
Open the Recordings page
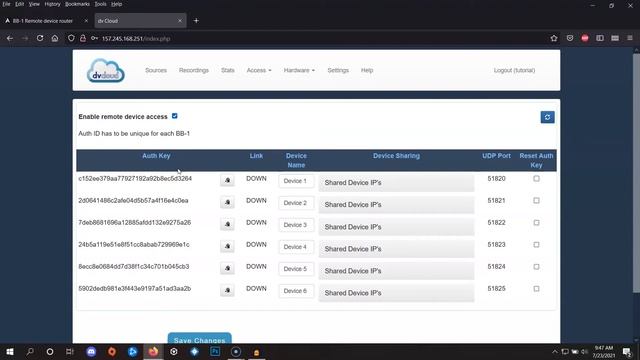click(194, 70)
